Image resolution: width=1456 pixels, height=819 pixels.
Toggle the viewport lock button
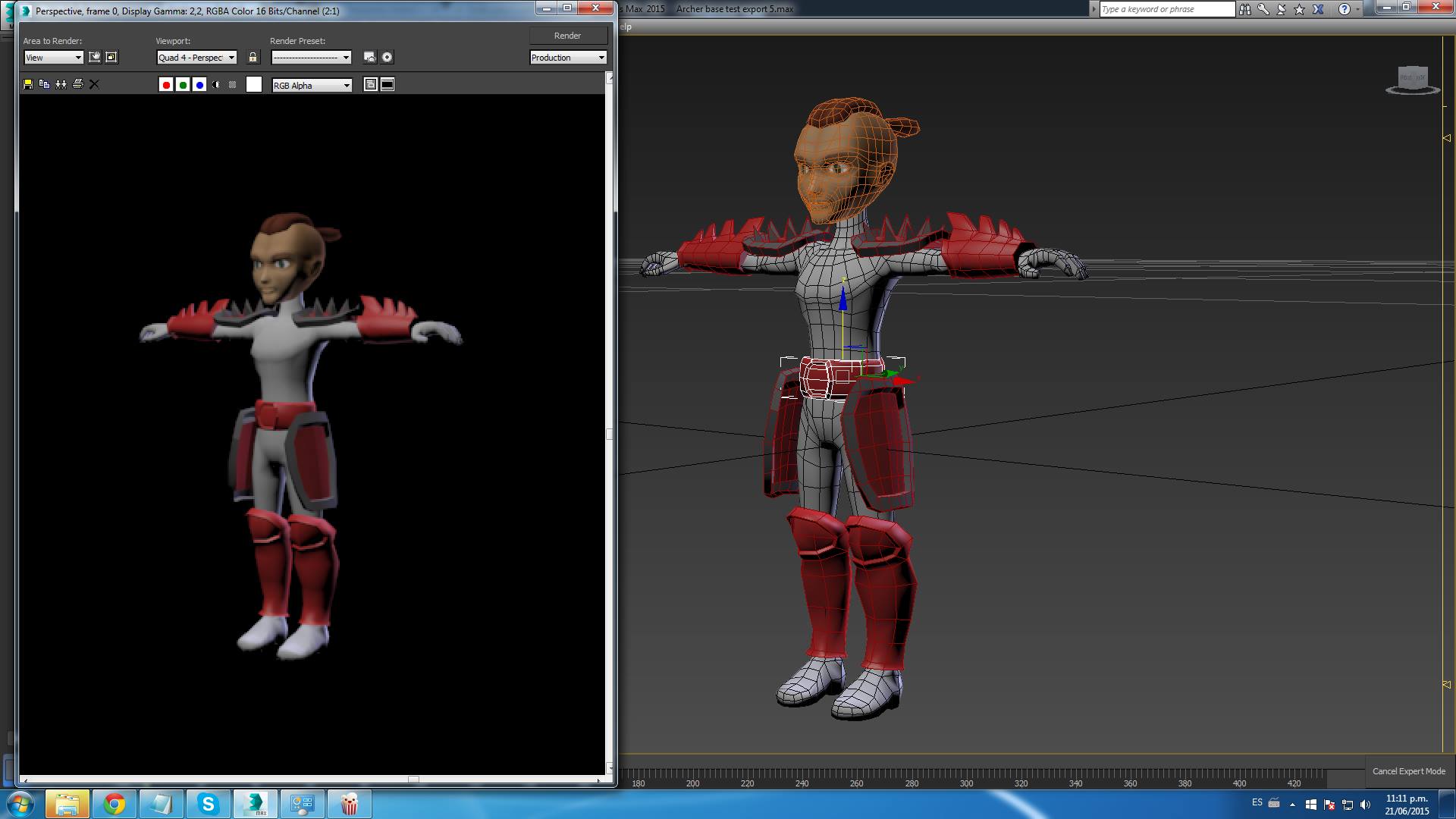[x=253, y=58]
